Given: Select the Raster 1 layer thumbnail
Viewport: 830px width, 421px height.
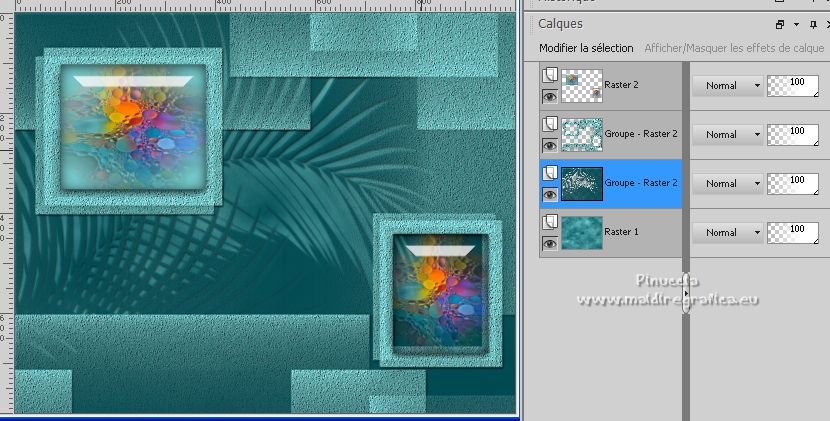Looking at the screenshot, I should pyautogui.click(x=582, y=232).
